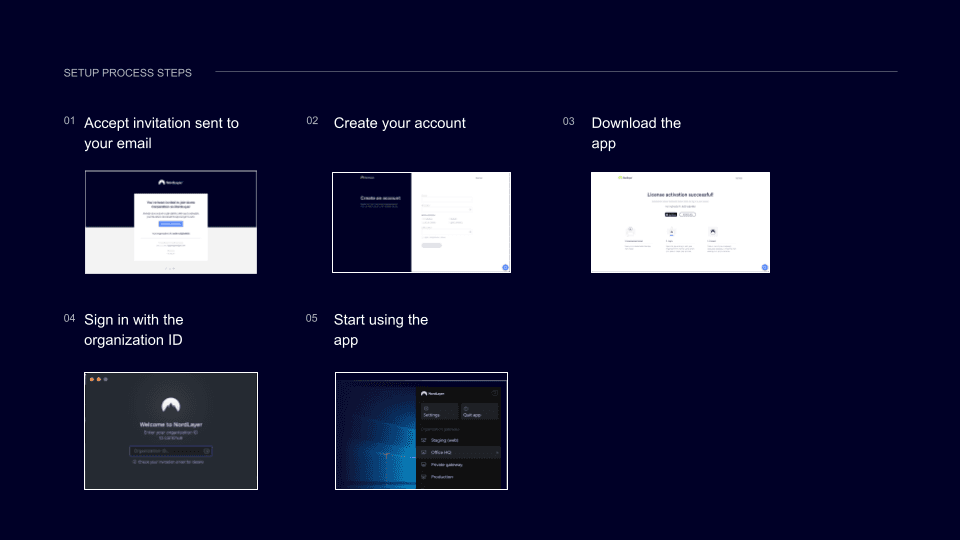Select the Private gateway entry
The width and height of the screenshot is (960, 540).
(459, 465)
